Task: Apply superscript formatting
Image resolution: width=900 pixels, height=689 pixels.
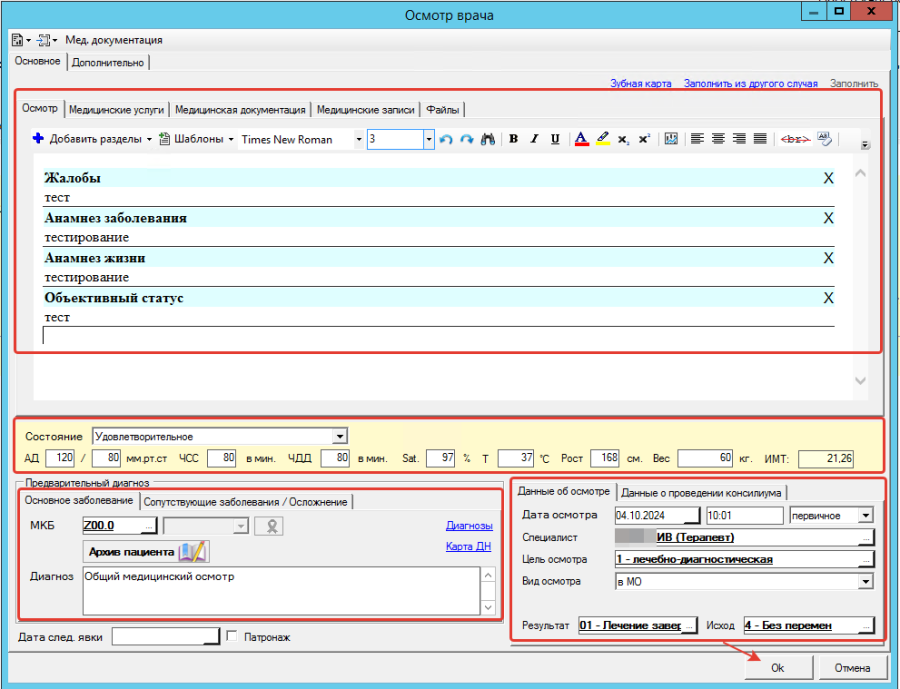Action: point(645,139)
